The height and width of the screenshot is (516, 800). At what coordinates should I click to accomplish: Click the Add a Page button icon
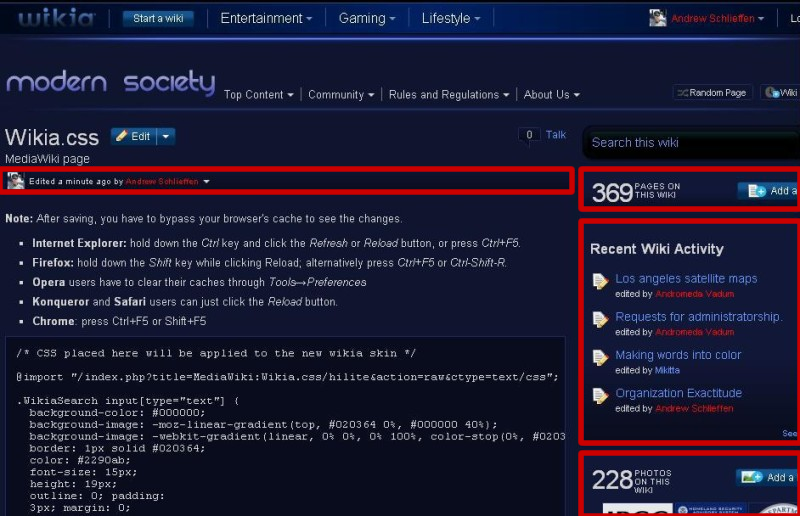pyautogui.click(x=756, y=191)
